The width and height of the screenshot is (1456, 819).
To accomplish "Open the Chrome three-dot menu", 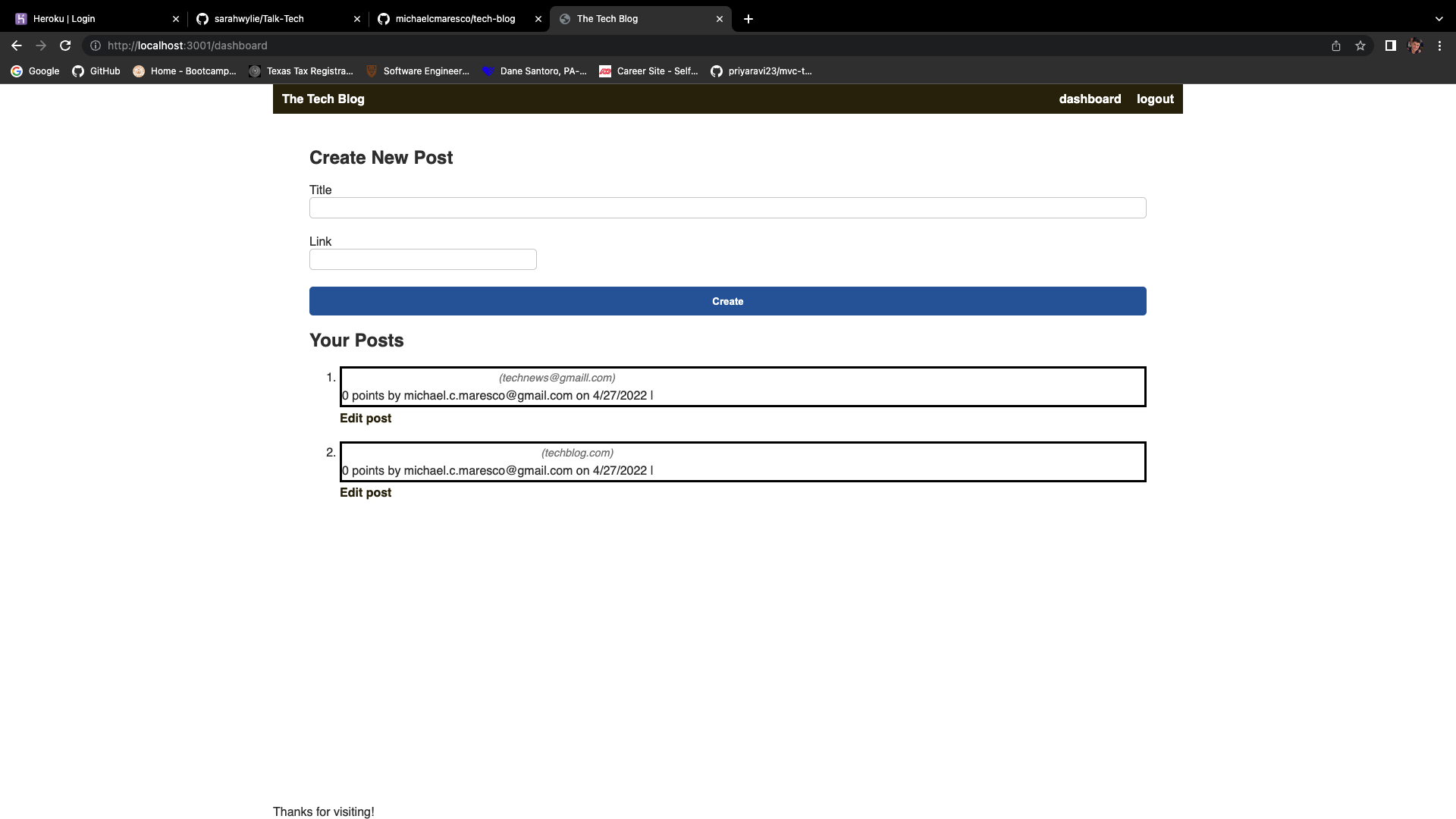I will pyautogui.click(x=1439, y=45).
